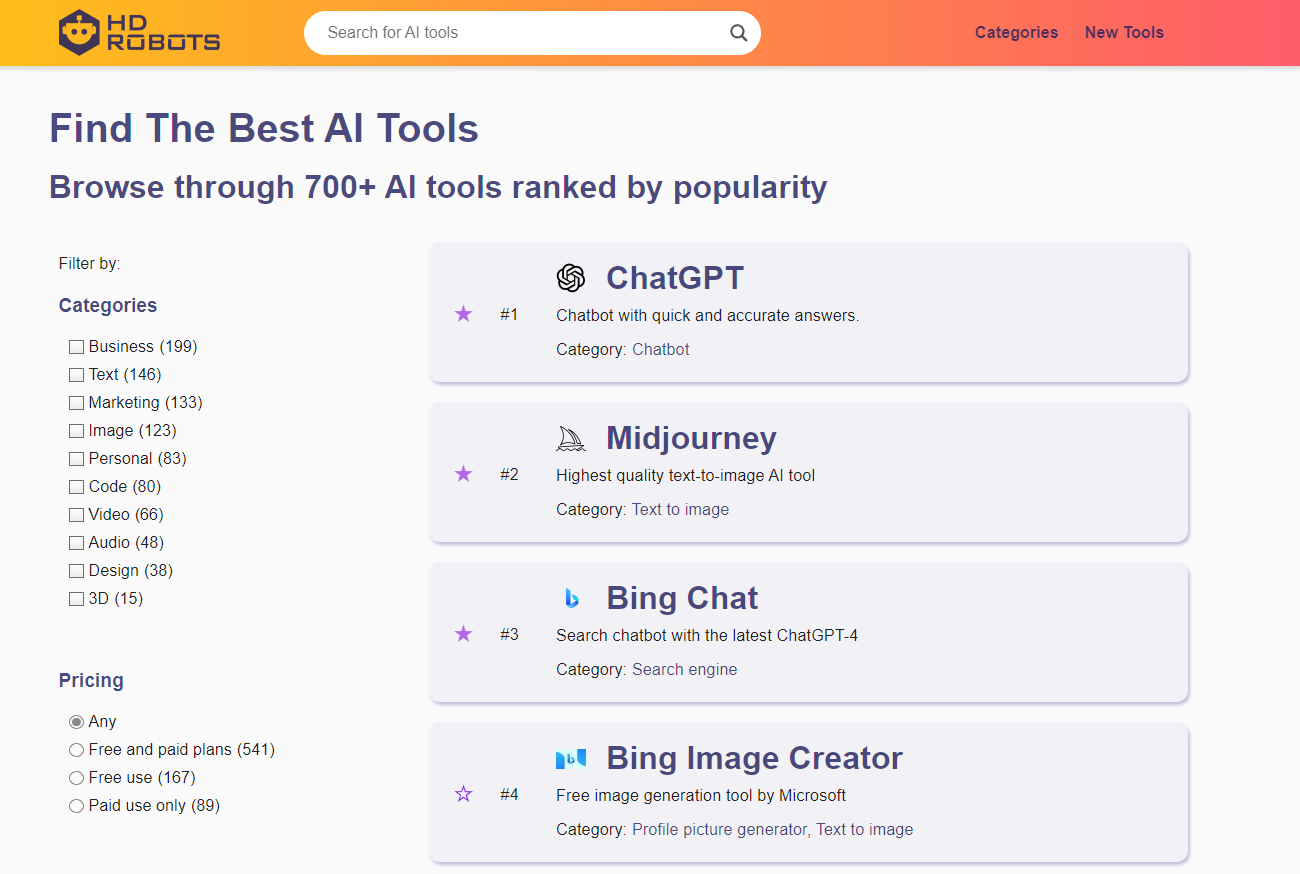This screenshot has width=1300, height=874.
Task: Open Text to image link under Bing Image Creator
Action: pyautogui.click(x=864, y=829)
